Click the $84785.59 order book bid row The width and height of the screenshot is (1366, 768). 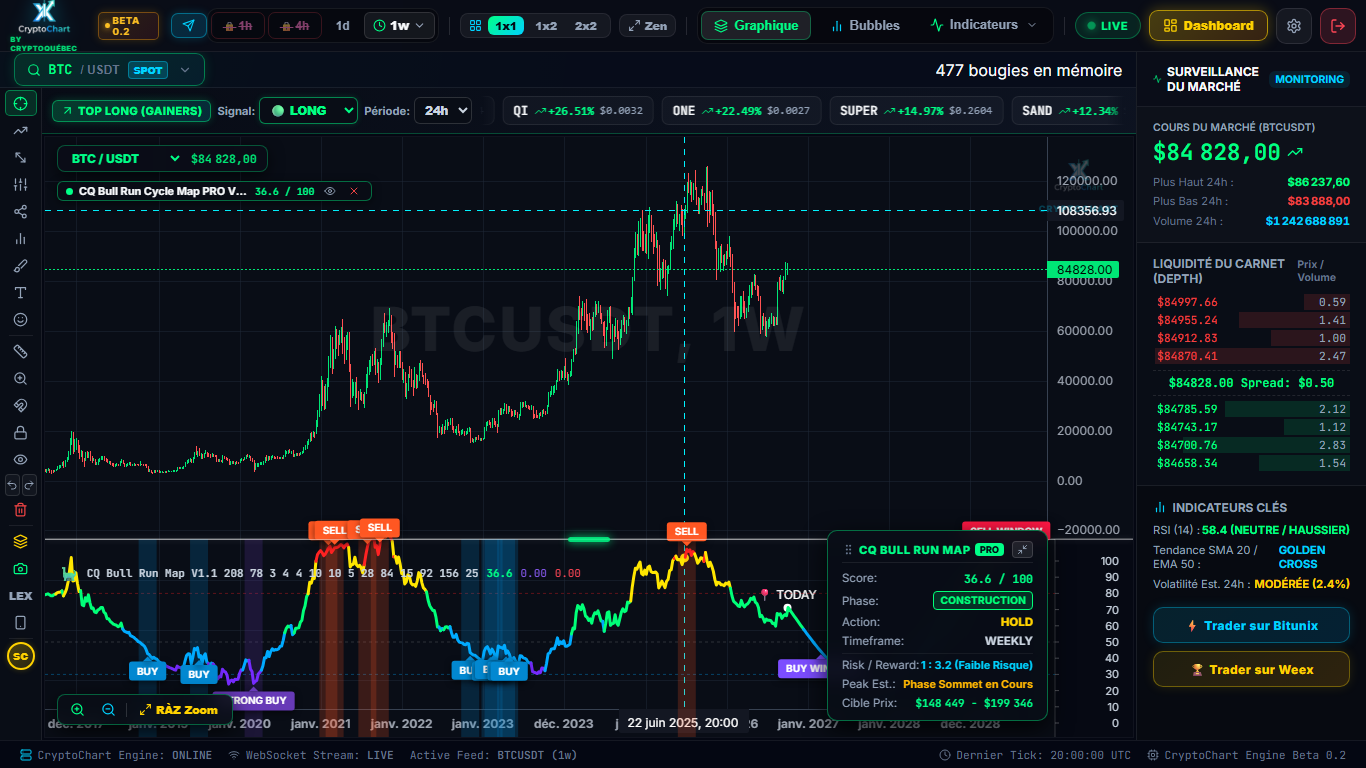click(x=1252, y=409)
